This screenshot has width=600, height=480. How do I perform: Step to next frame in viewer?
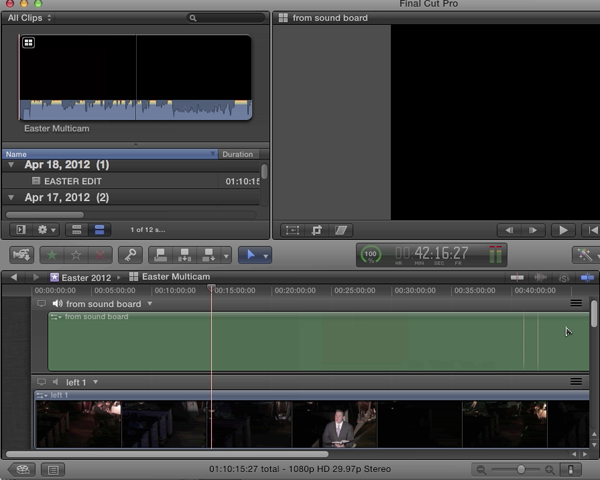[x=533, y=230]
